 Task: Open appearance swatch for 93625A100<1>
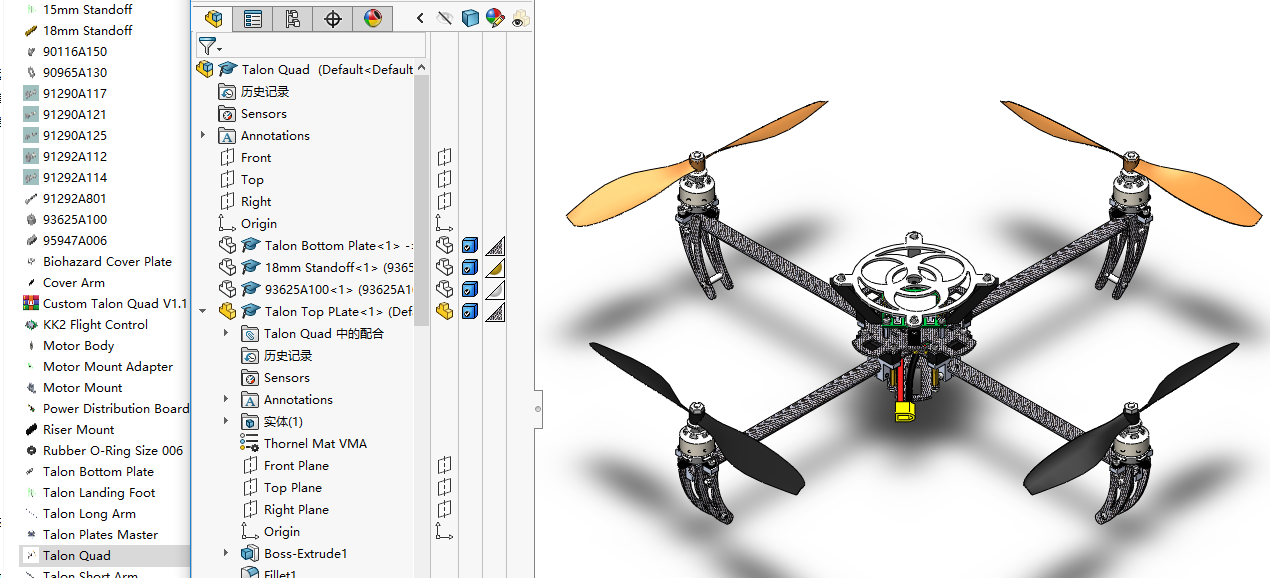tap(495, 289)
